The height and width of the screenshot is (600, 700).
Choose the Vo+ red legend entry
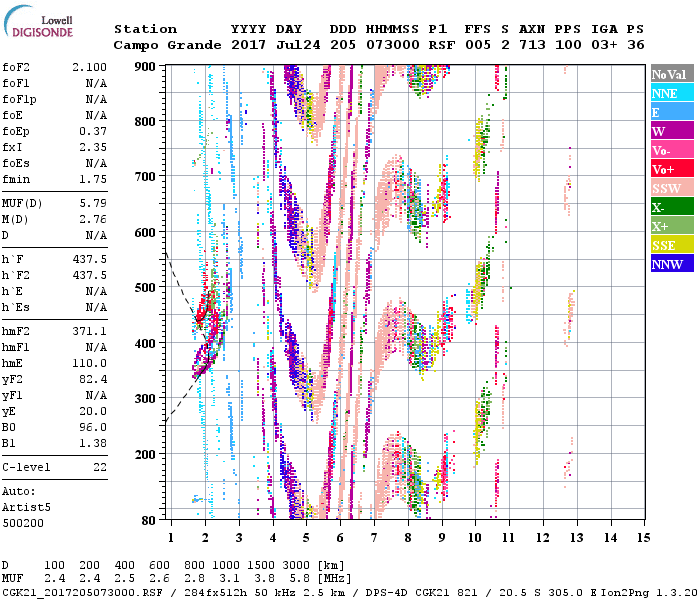click(671, 169)
